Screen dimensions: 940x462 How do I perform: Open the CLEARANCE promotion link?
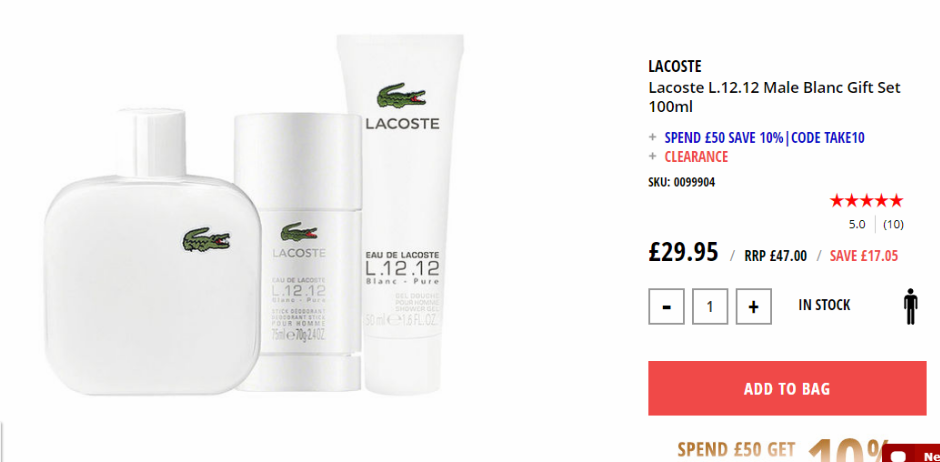(696, 156)
